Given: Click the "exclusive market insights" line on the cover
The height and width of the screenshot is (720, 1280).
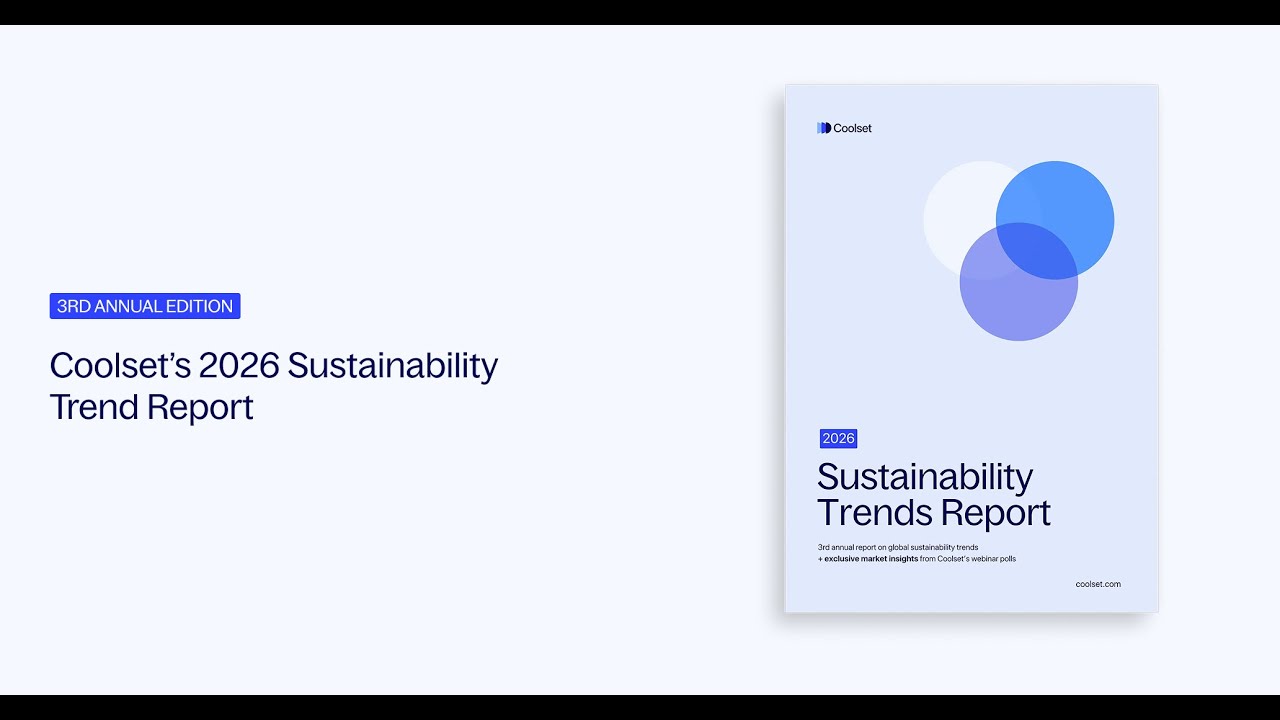Looking at the screenshot, I should tap(917, 559).
